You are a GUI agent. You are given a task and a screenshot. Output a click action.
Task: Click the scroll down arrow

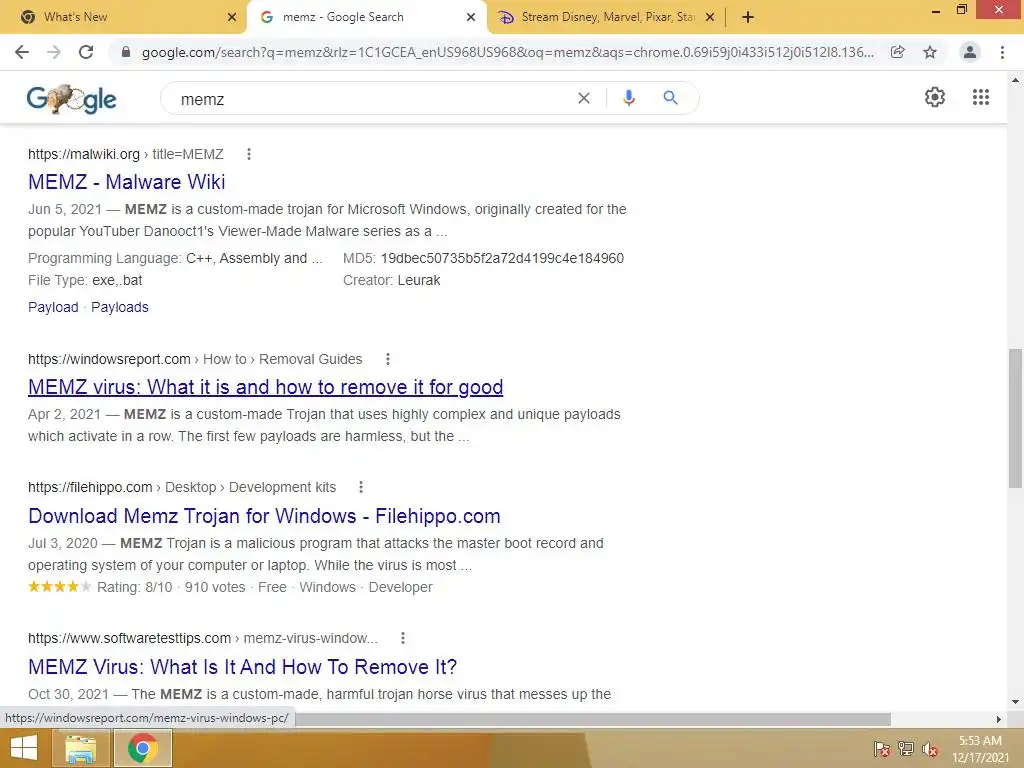[1015, 702]
